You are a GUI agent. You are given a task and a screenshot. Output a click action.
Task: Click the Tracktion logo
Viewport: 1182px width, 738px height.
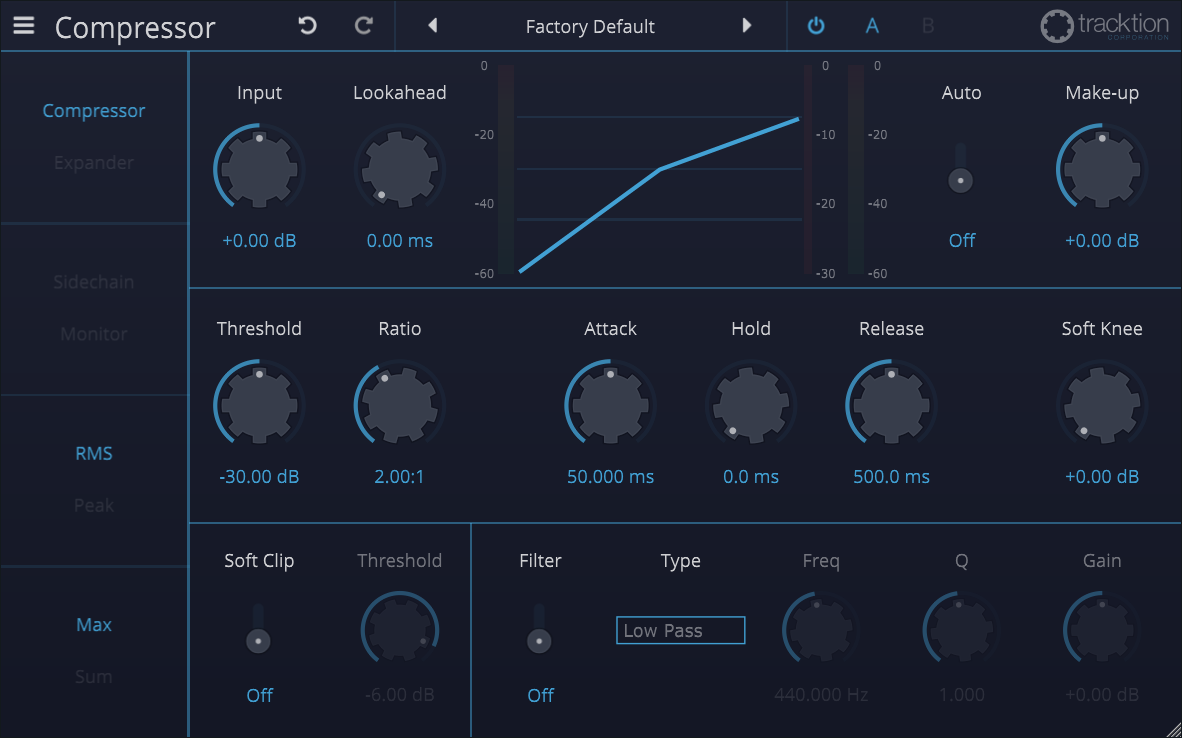[1104, 26]
